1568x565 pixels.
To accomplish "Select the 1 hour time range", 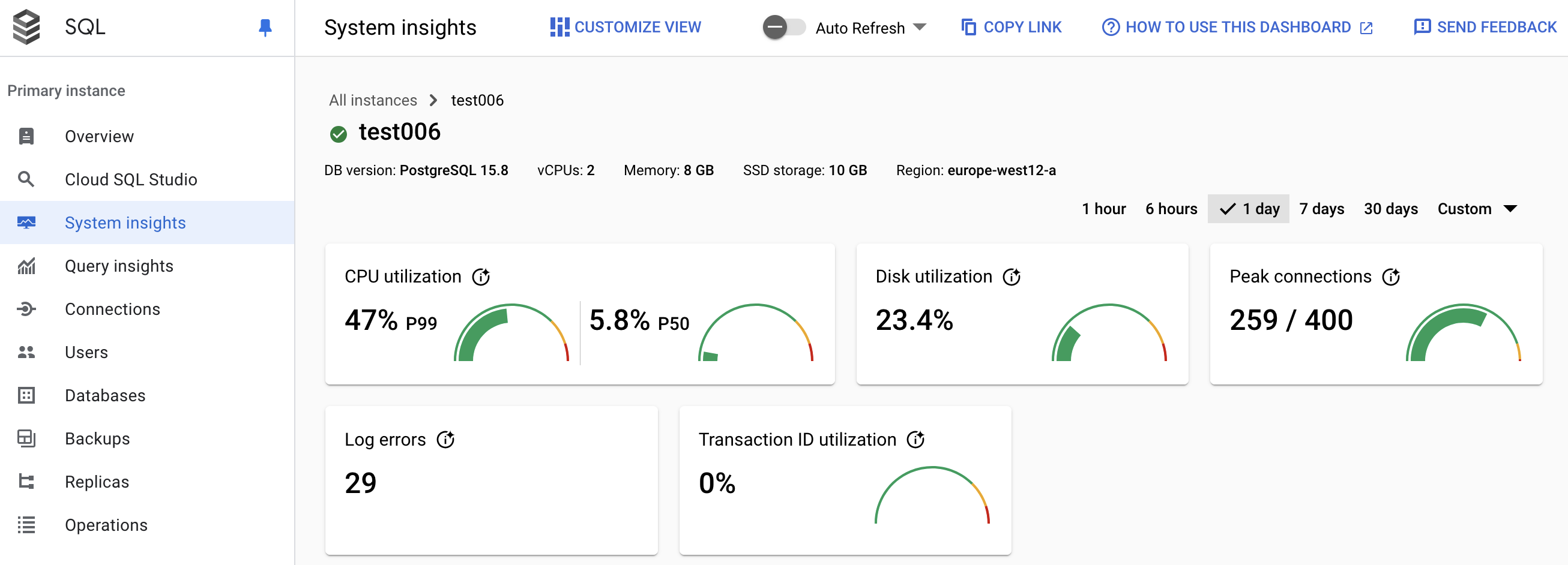I will (1103, 209).
